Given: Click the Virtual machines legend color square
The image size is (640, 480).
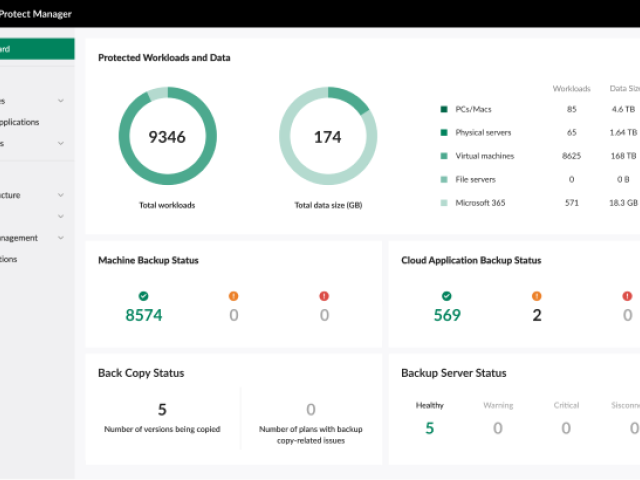Looking at the screenshot, I should click(444, 156).
